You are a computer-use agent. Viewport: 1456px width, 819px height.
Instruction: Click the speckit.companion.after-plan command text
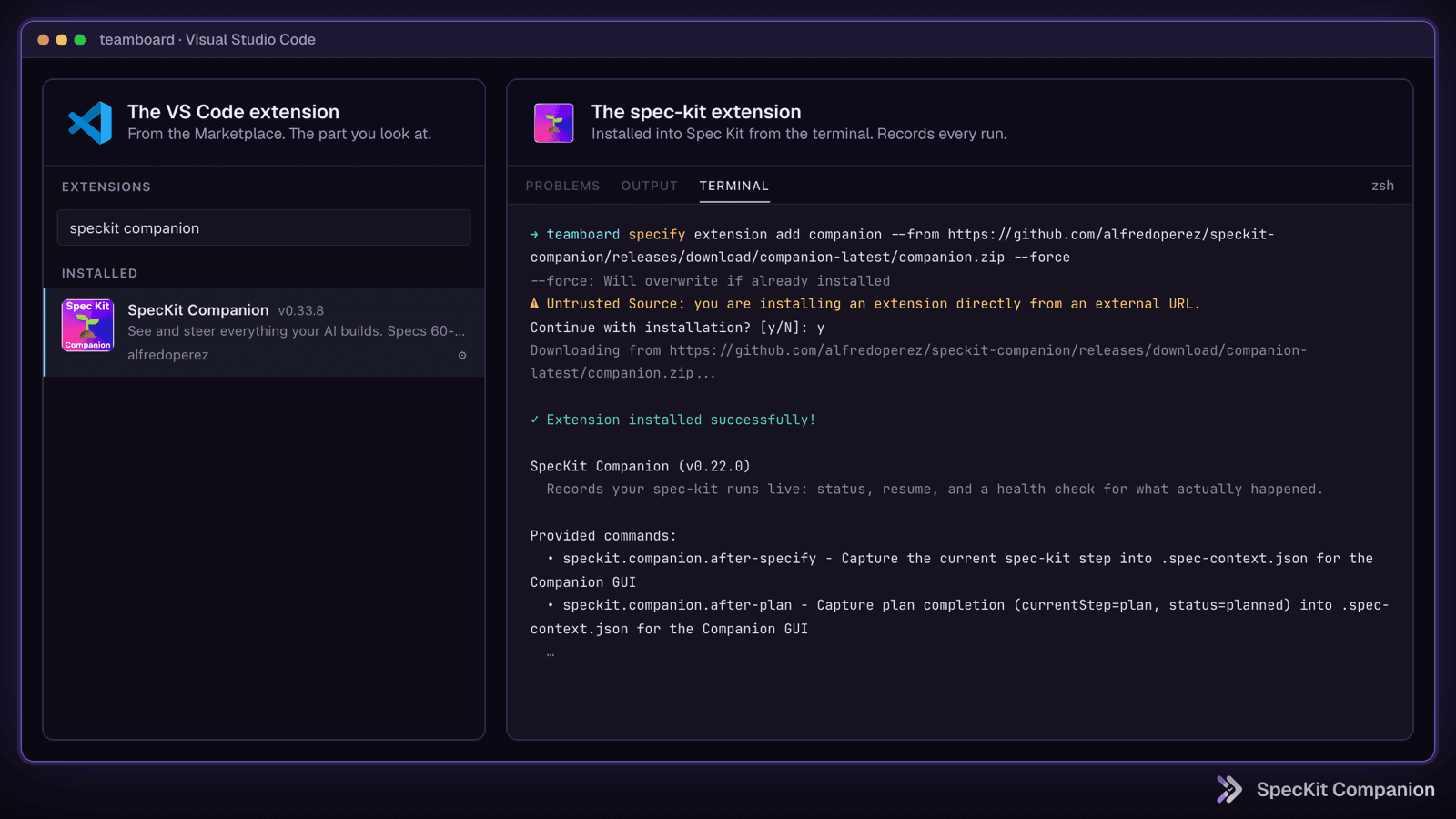point(677,605)
